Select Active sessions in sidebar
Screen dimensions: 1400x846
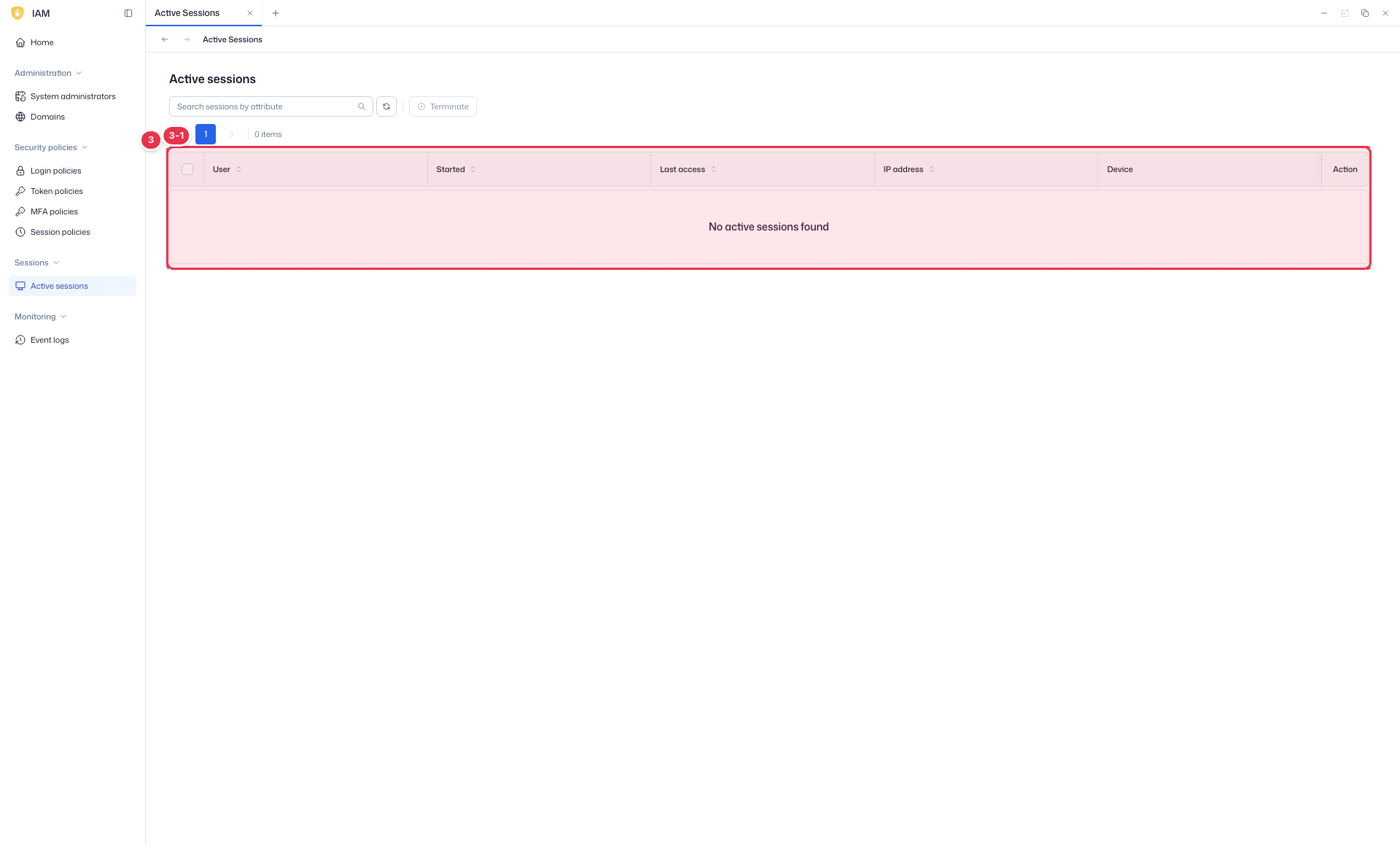(72, 286)
